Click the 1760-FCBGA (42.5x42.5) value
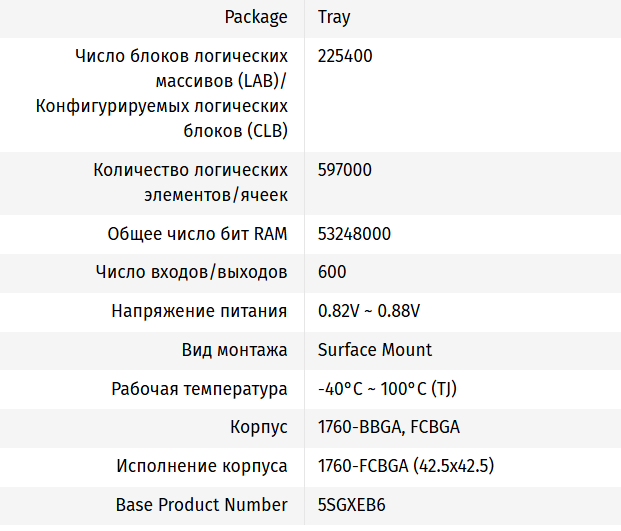Image resolution: width=621 pixels, height=531 pixels. (x=406, y=466)
